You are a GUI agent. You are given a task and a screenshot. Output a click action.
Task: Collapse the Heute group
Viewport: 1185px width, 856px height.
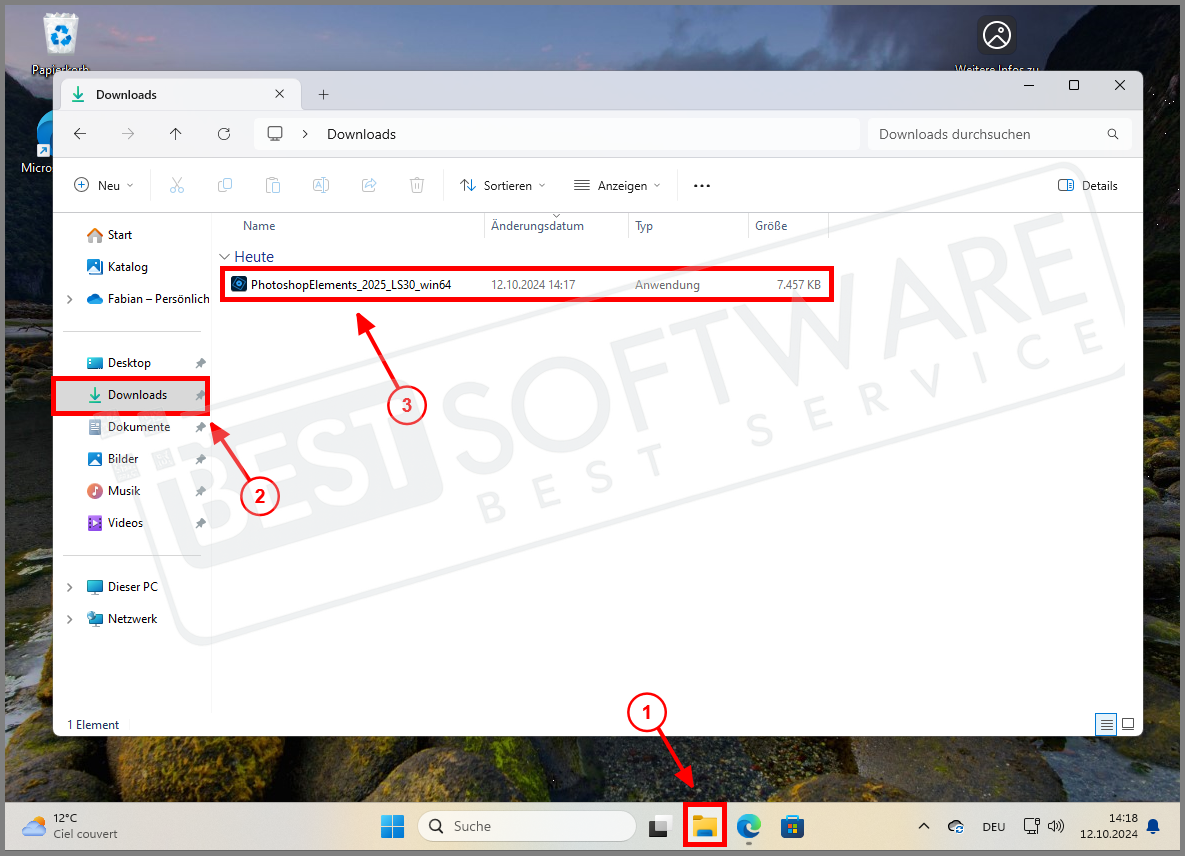pyautogui.click(x=224, y=257)
